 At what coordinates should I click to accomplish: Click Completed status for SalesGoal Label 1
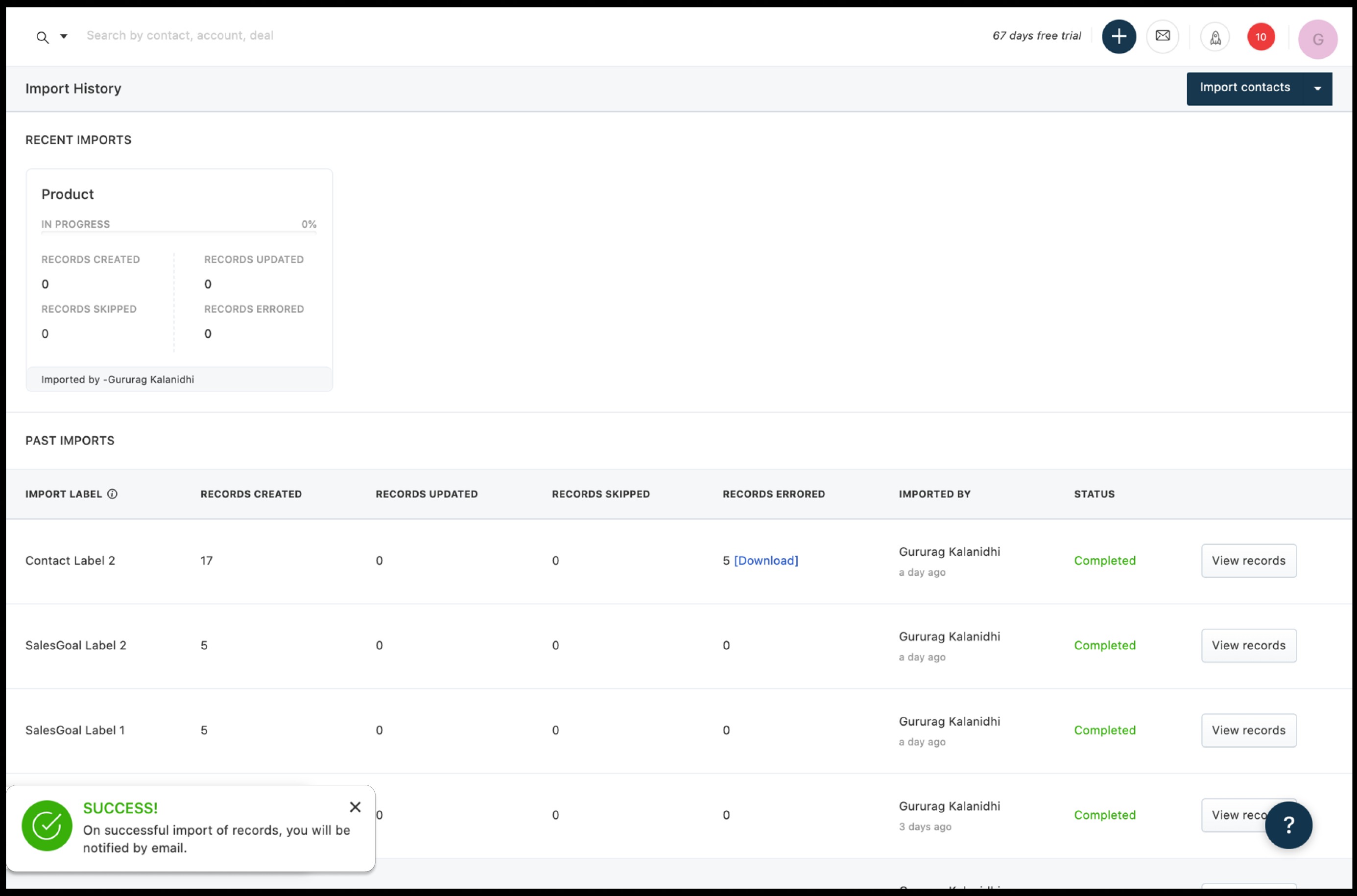tap(1104, 730)
